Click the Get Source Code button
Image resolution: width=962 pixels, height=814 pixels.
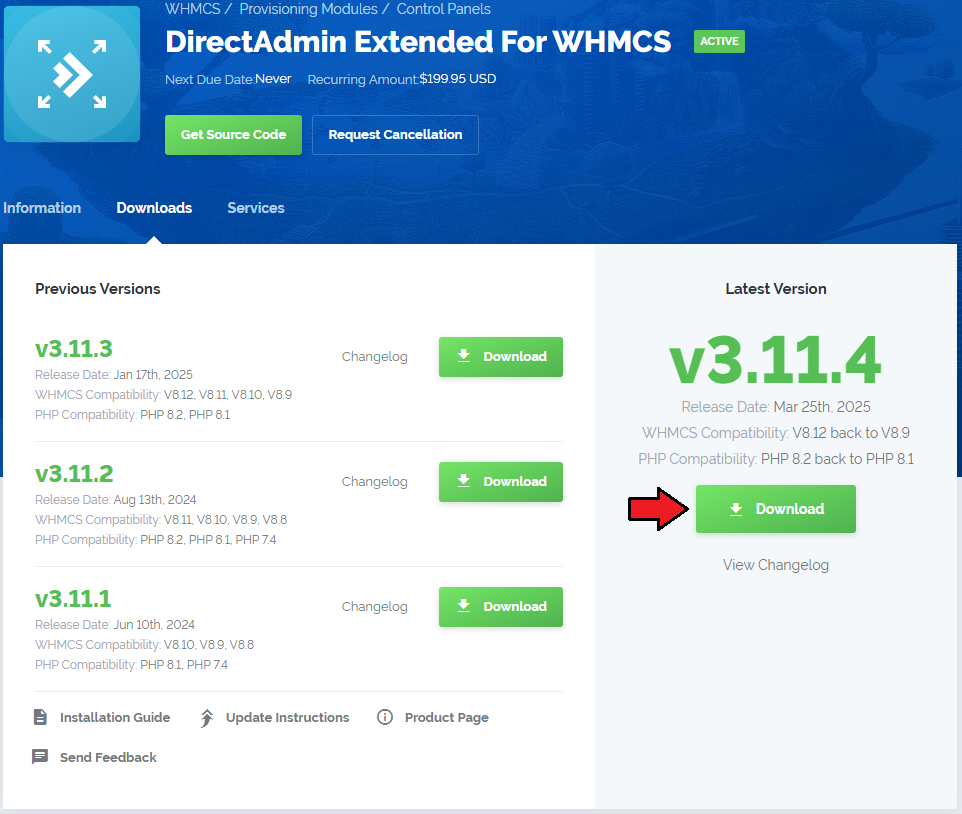pyautogui.click(x=233, y=135)
